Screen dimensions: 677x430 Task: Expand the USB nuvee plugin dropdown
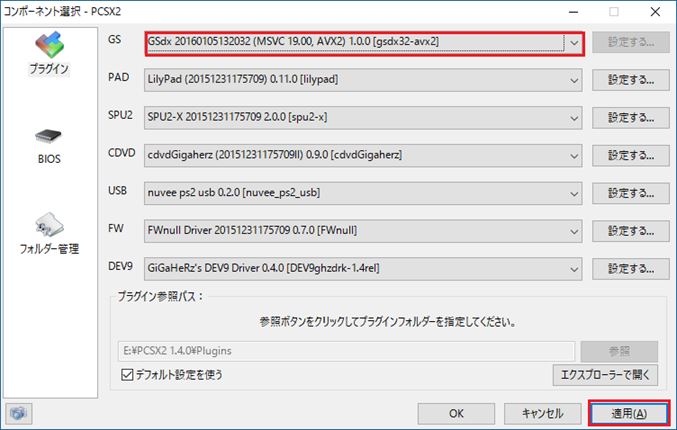coord(363,193)
